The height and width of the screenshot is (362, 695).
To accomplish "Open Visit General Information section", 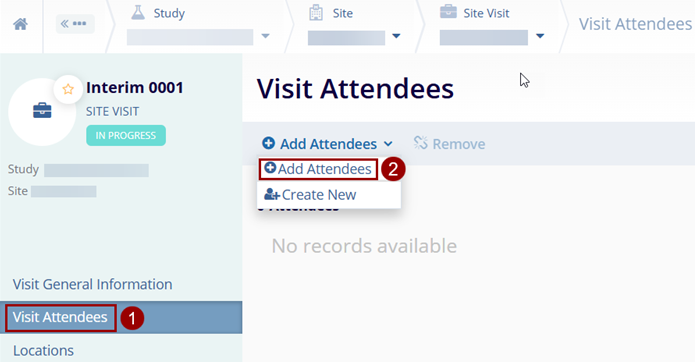I will point(92,284).
